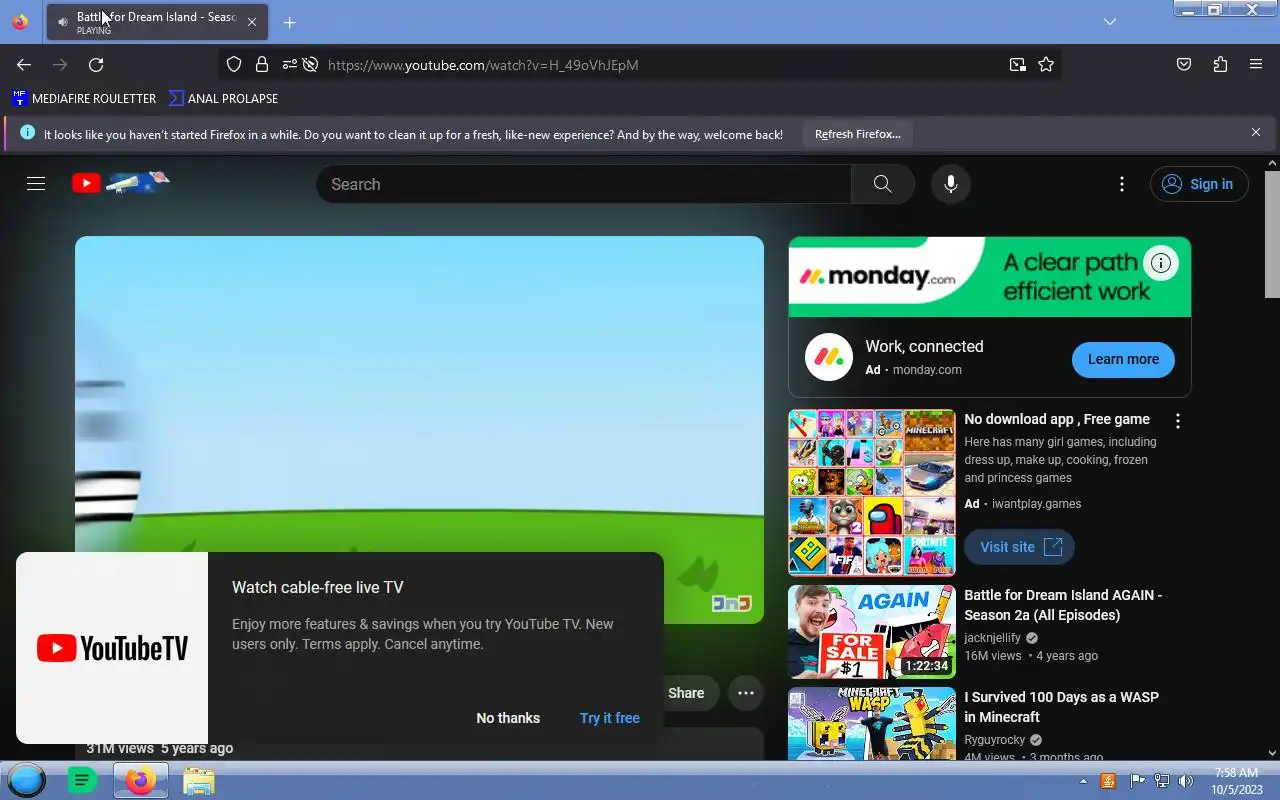Click Try it free for YouTube TV
Image resolution: width=1280 pixels, height=800 pixels.
coord(610,718)
